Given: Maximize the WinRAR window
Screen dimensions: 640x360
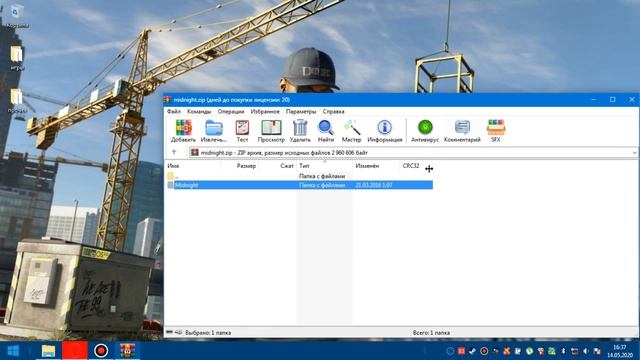Looking at the screenshot, I should pos(613,100).
